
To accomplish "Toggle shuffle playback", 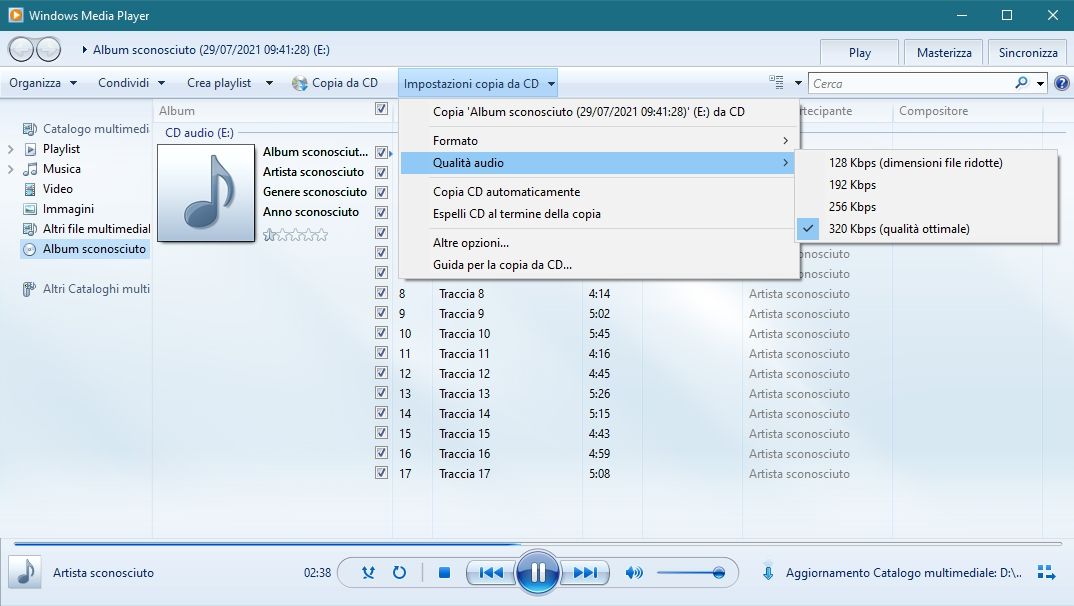I will 369,572.
